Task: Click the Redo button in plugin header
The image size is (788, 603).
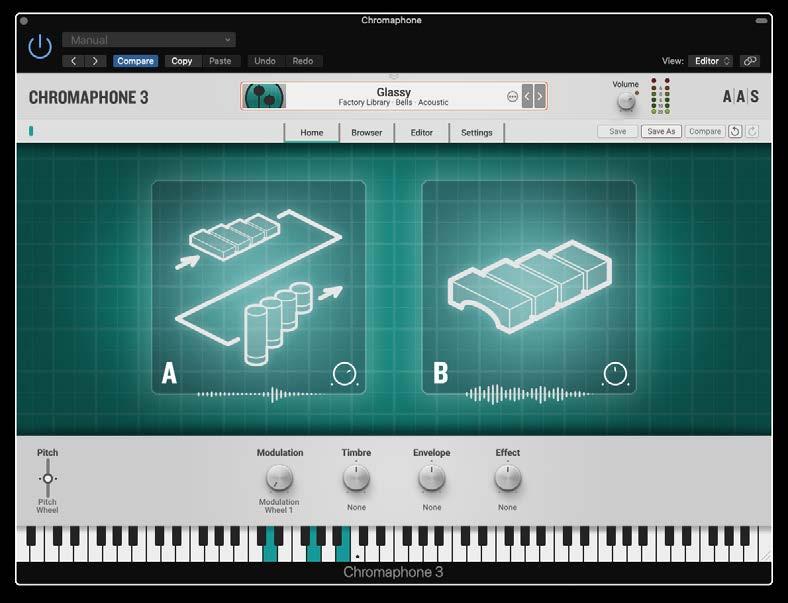Action: 303,61
